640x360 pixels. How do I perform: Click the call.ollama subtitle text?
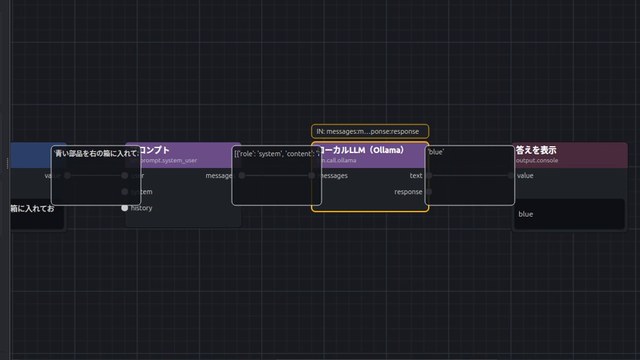(x=339, y=160)
